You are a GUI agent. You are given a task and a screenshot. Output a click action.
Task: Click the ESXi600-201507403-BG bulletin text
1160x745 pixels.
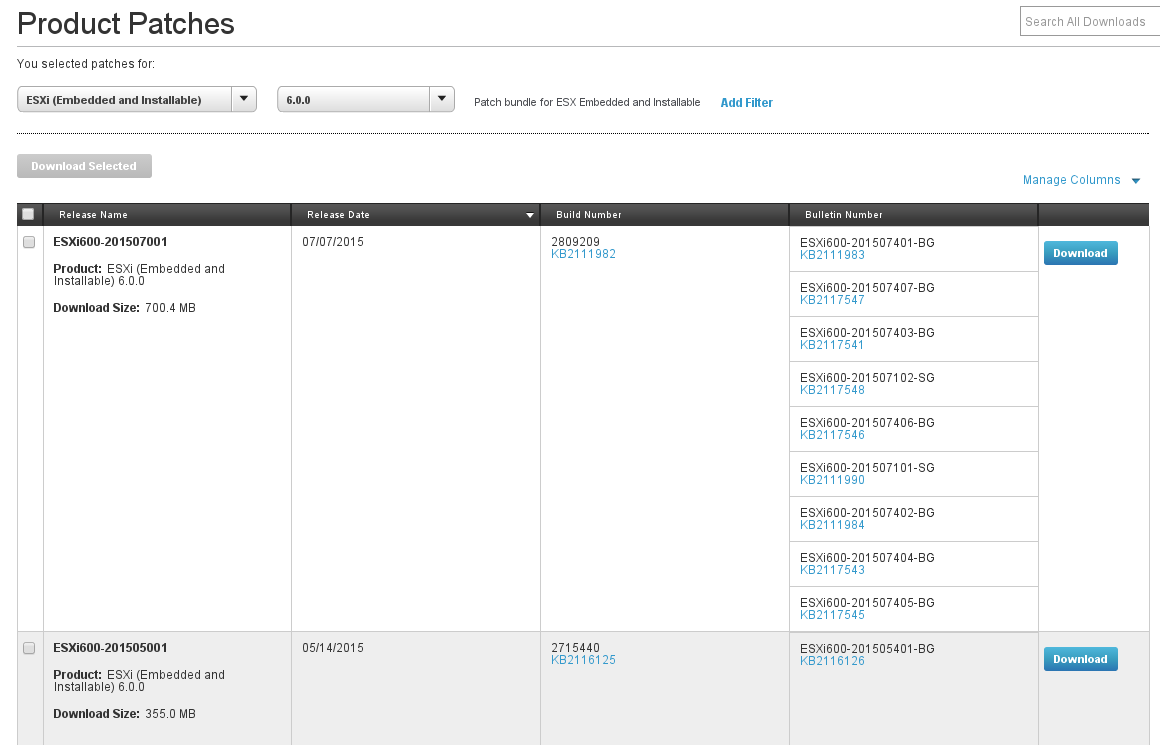pyautogui.click(x=867, y=333)
